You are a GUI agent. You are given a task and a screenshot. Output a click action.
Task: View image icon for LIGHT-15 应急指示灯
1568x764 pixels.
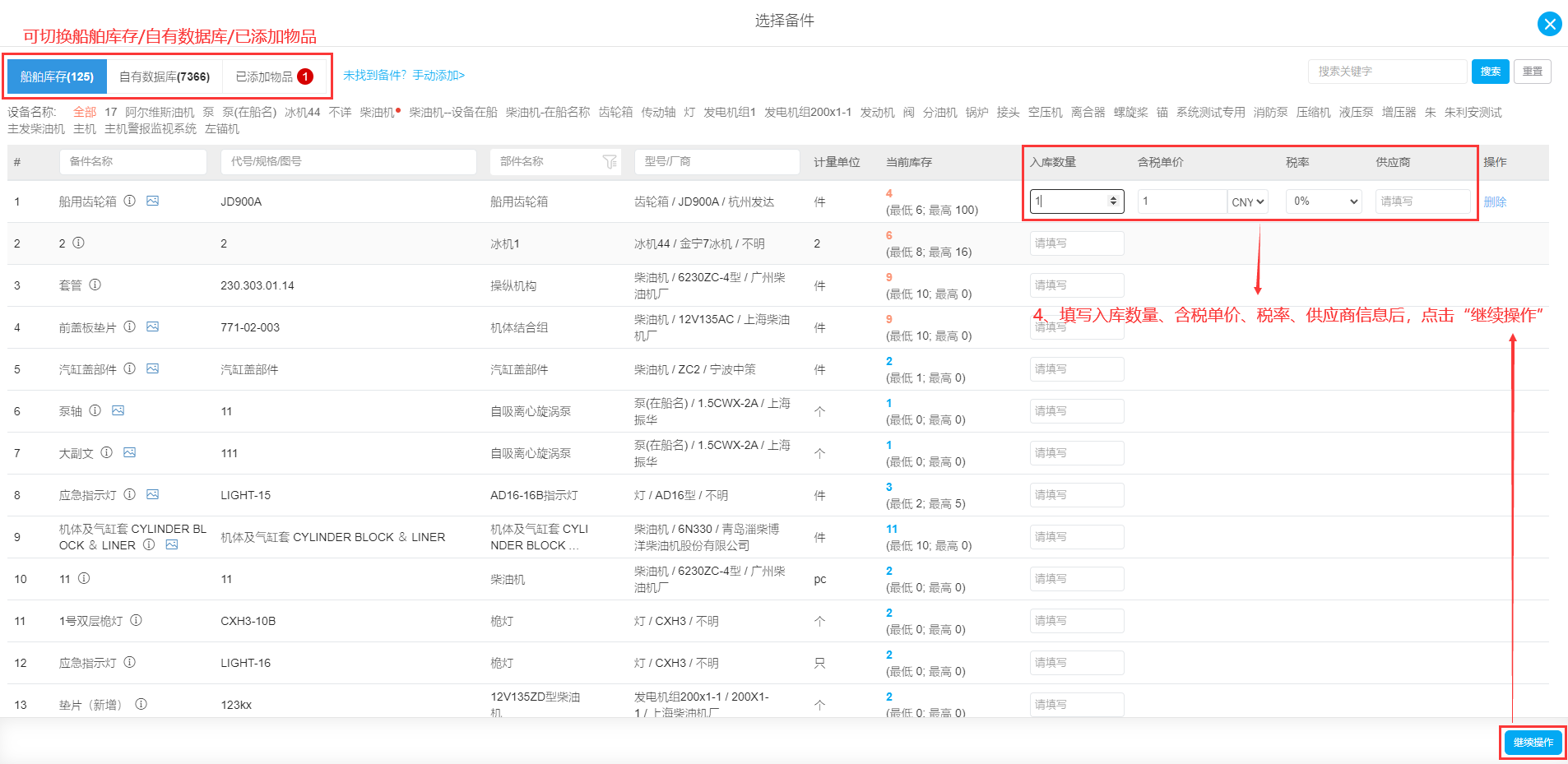click(x=152, y=494)
